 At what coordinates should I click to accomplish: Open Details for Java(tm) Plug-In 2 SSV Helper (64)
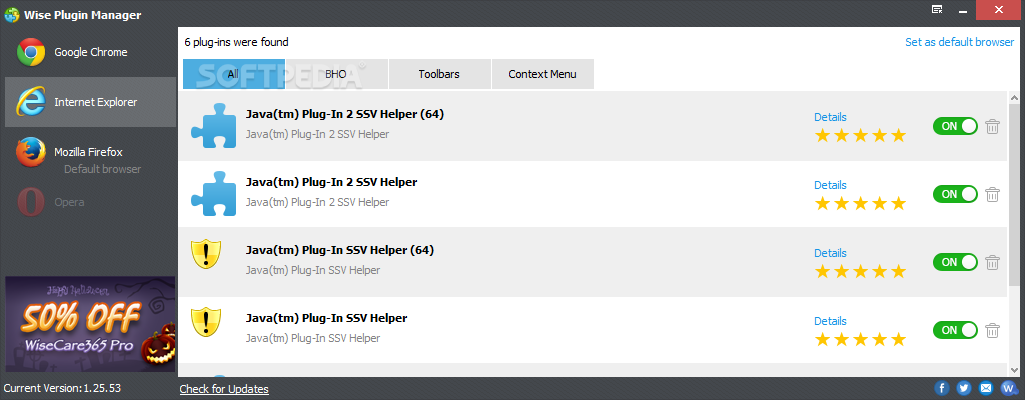click(830, 117)
